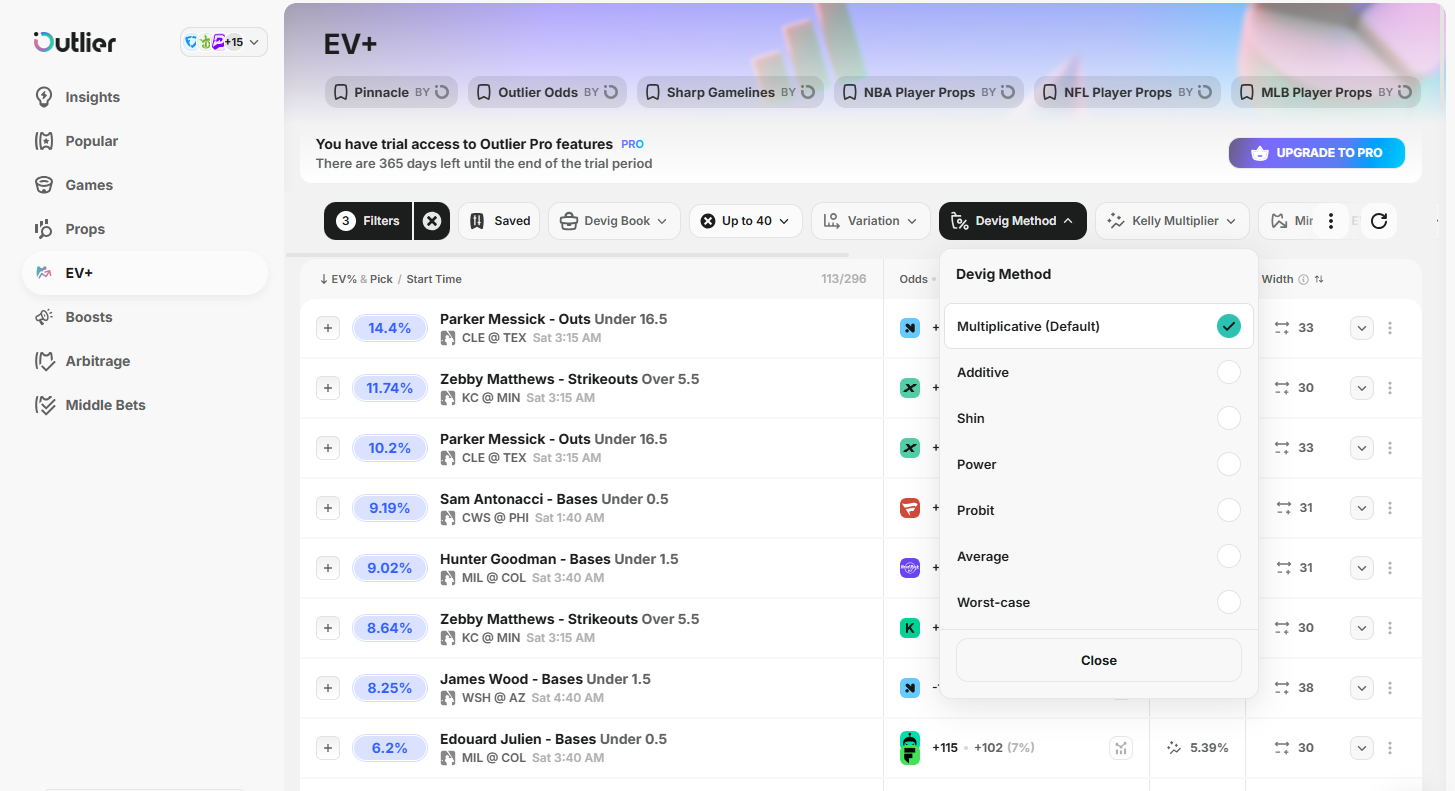This screenshot has width=1455, height=791.
Task: Open more options for the width 38 row
Action: 1390,688
